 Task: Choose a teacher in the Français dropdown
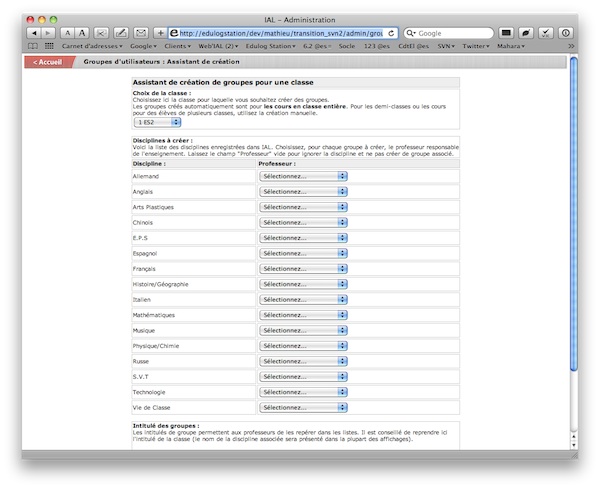[303, 269]
